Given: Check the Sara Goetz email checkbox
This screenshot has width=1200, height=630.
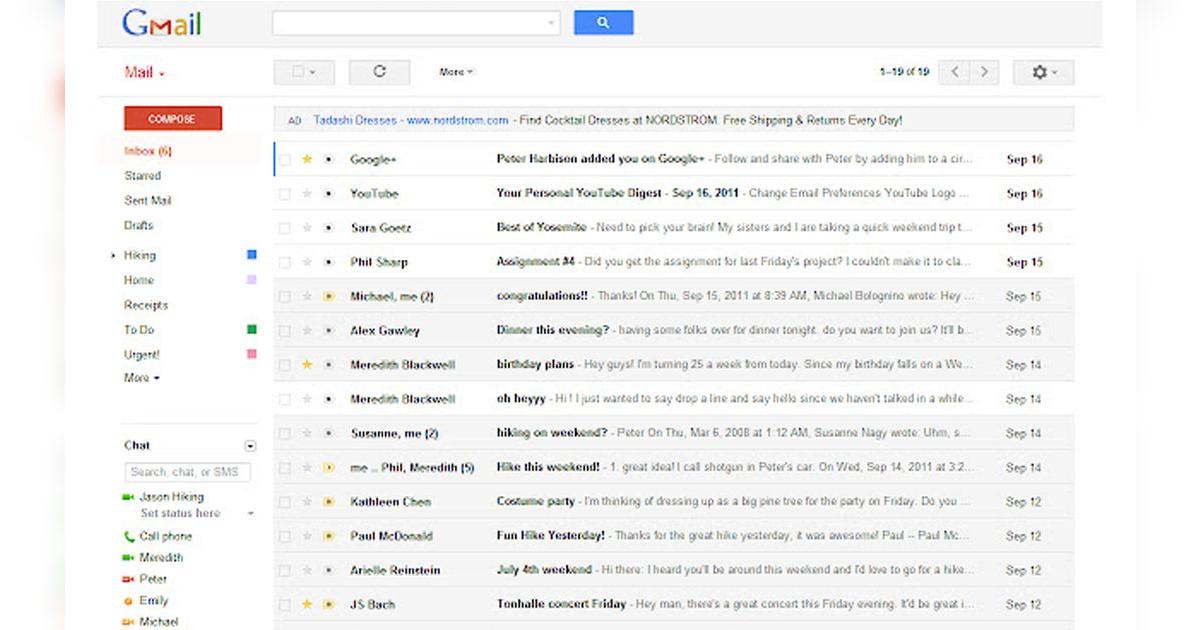Looking at the screenshot, I should point(285,228).
